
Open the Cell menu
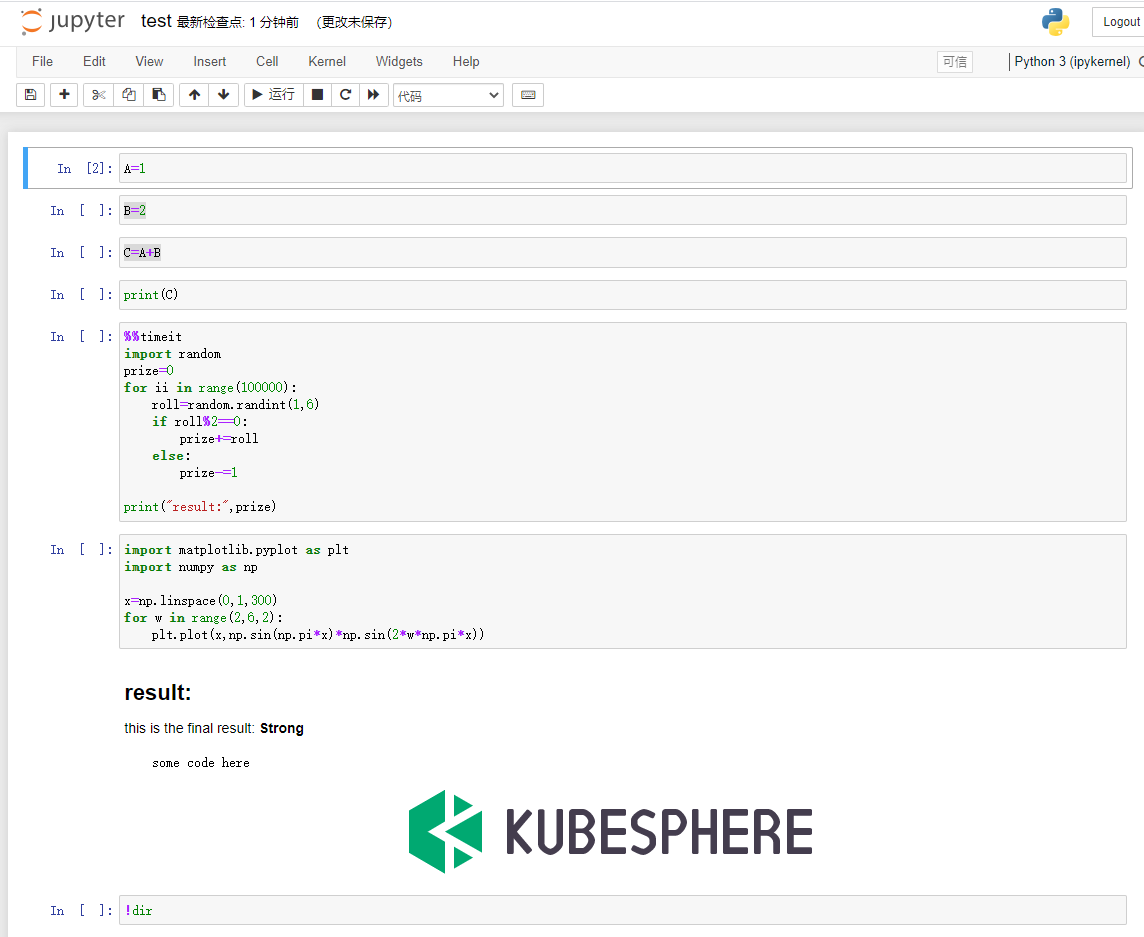point(267,61)
